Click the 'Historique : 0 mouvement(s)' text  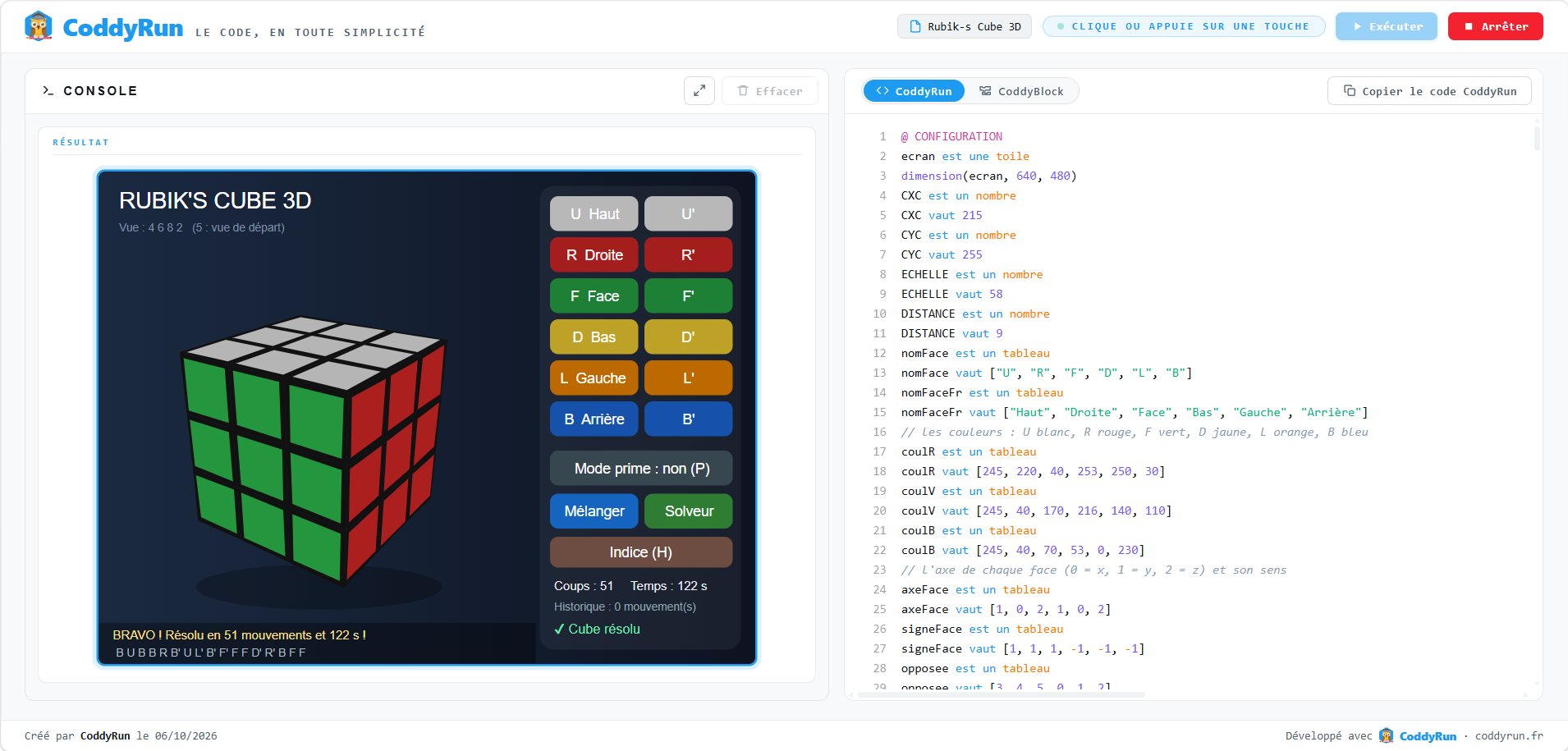625,607
